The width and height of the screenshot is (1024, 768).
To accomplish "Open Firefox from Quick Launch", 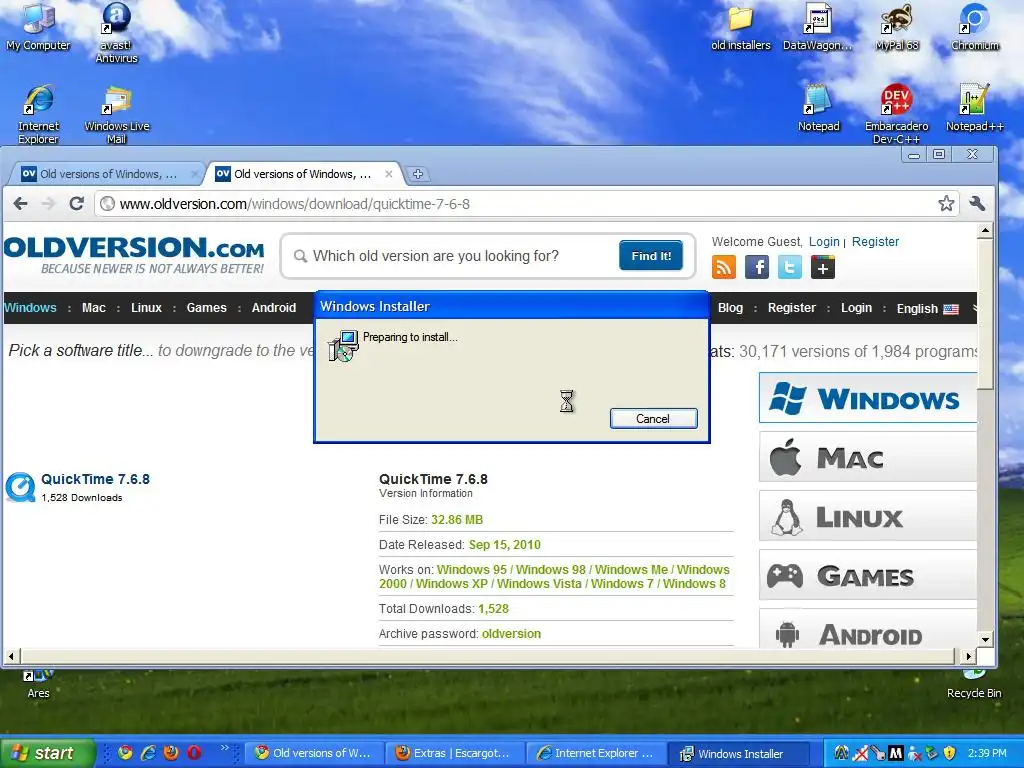I will (x=171, y=752).
